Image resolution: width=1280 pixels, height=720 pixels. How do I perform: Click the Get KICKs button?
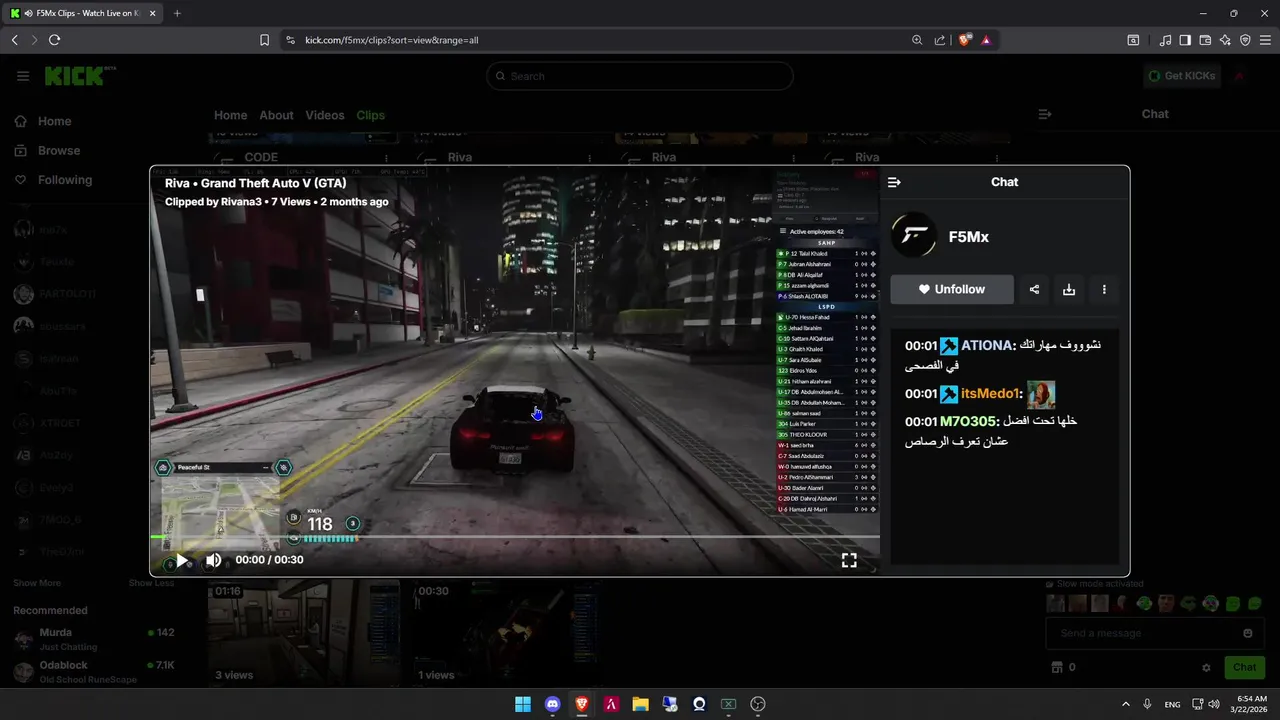click(1182, 76)
